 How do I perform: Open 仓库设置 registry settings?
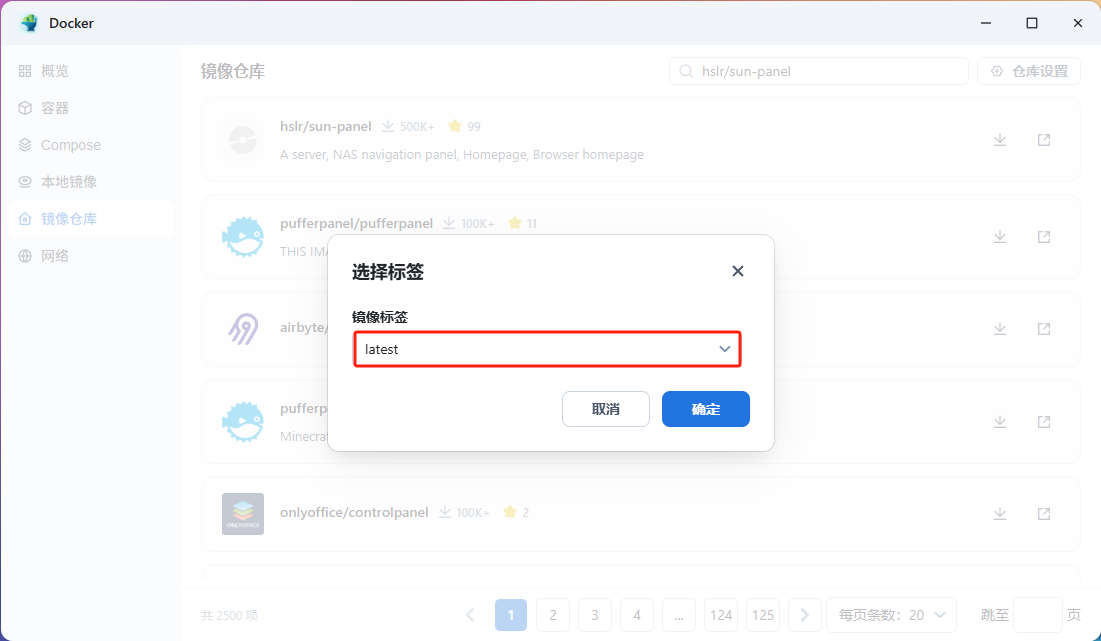pos(1029,71)
